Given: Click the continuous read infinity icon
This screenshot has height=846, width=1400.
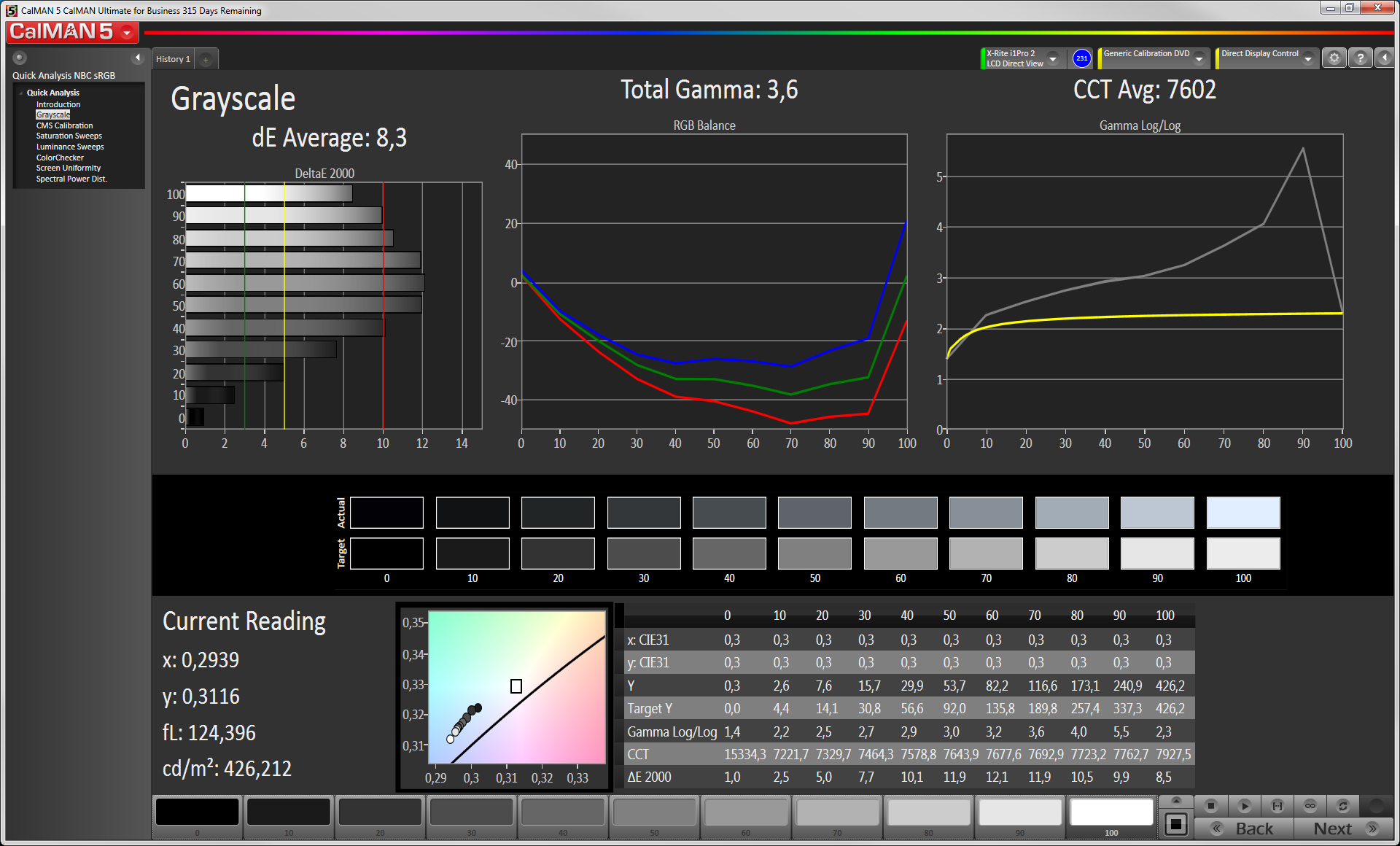Looking at the screenshot, I should pyautogui.click(x=1310, y=806).
